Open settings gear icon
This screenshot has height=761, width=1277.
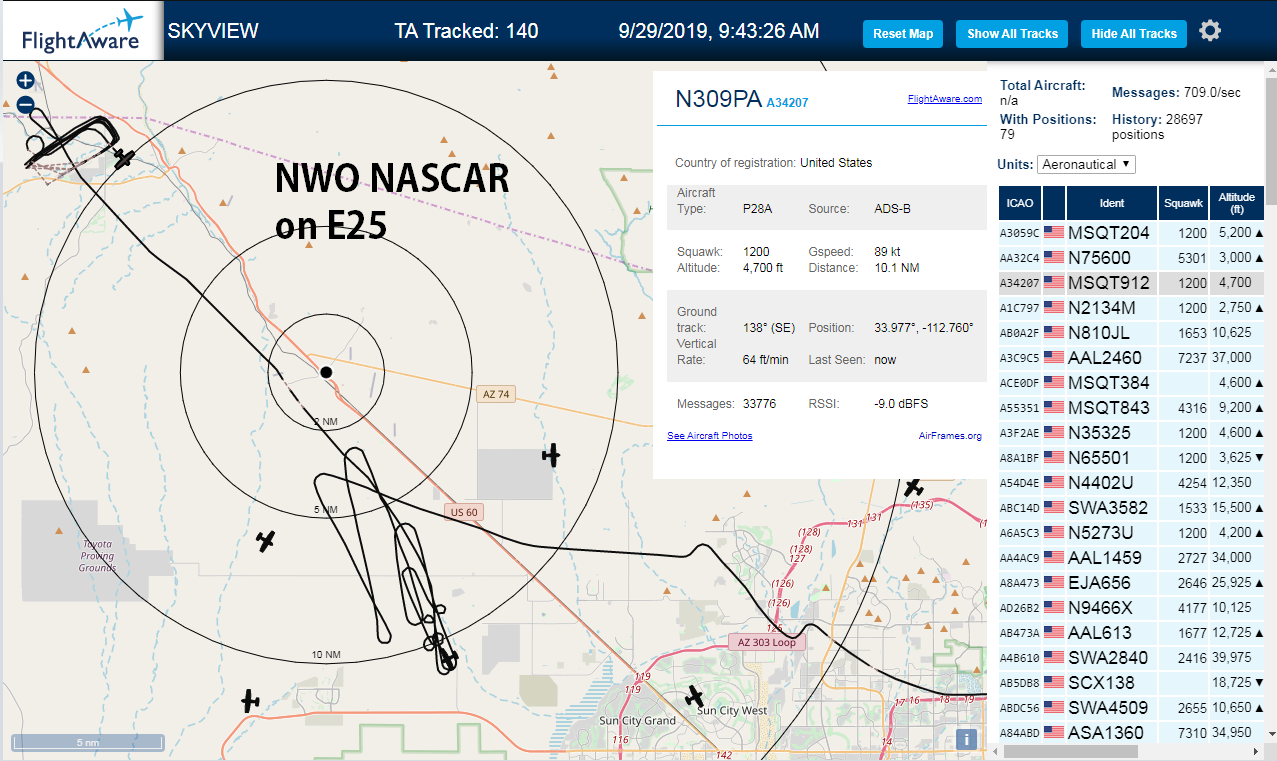(x=1210, y=31)
